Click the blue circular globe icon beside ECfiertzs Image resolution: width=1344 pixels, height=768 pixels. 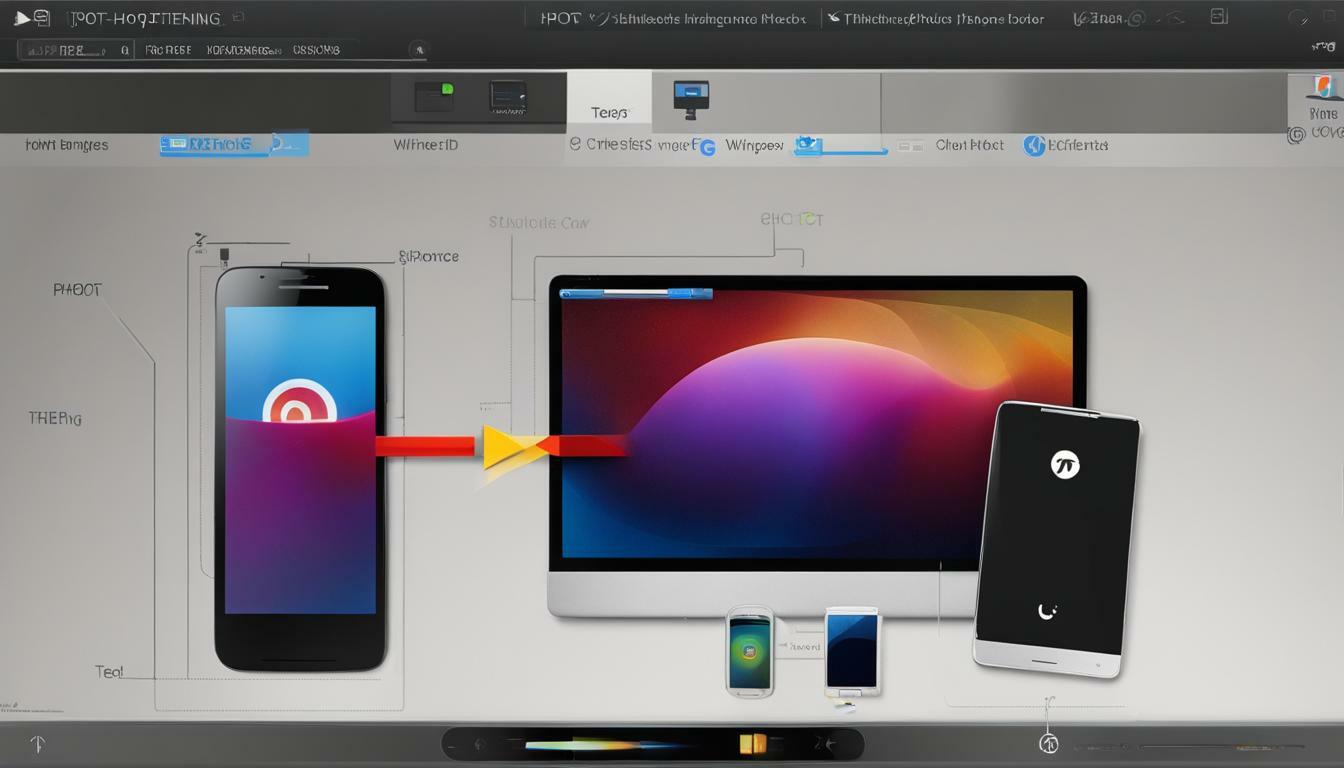tap(1033, 145)
